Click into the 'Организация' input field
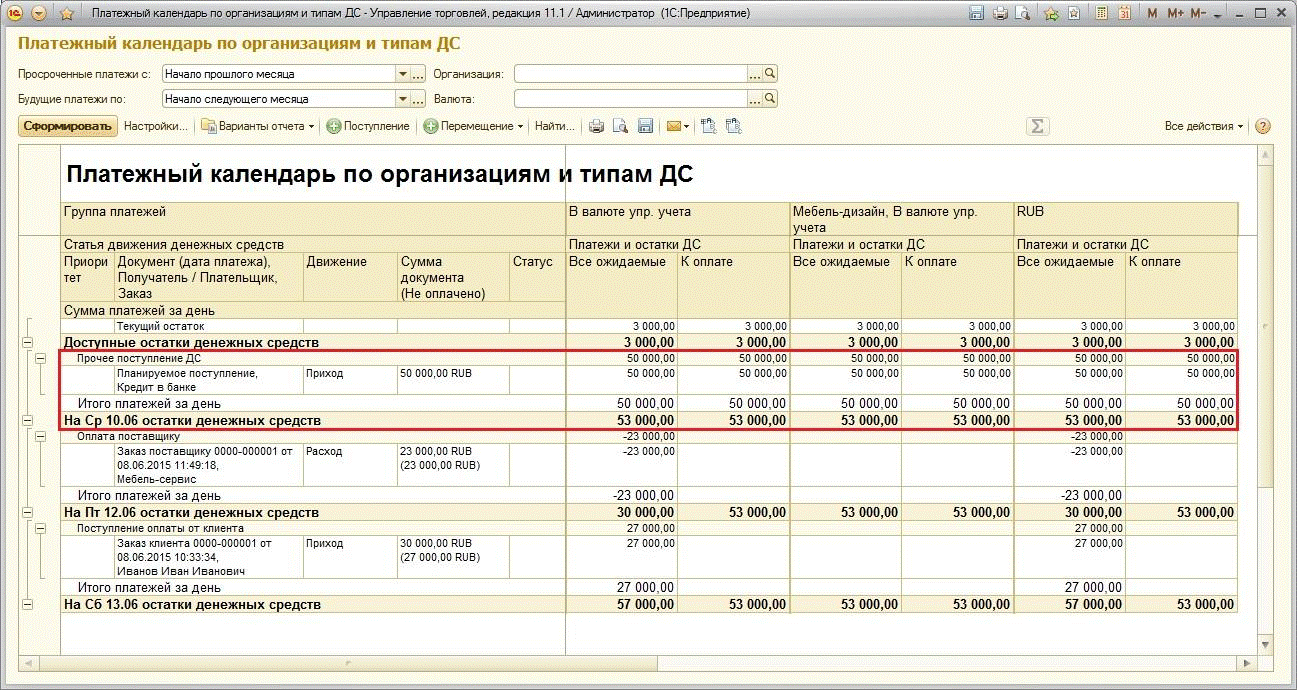 [x=630, y=73]
